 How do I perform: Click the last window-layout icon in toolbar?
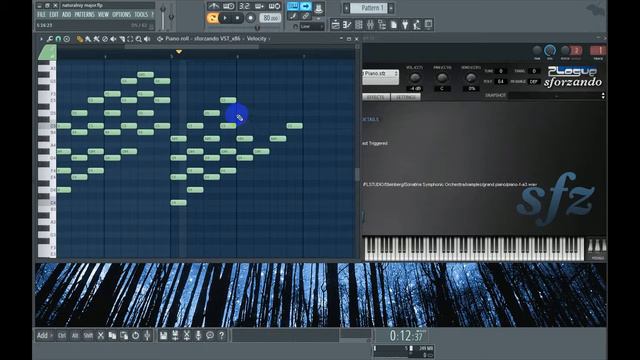pyautogui.click(x=429, y=24)
